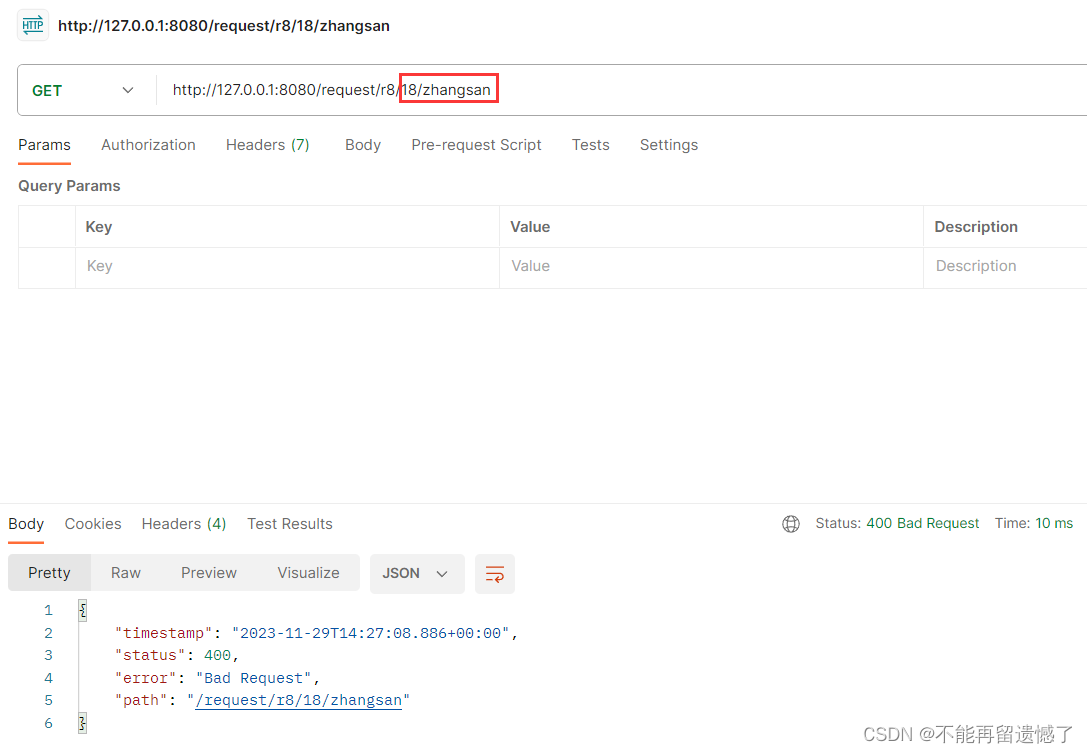
Task: Select the Preview view button
Action: pyautogui.click(x=209, y=573)
